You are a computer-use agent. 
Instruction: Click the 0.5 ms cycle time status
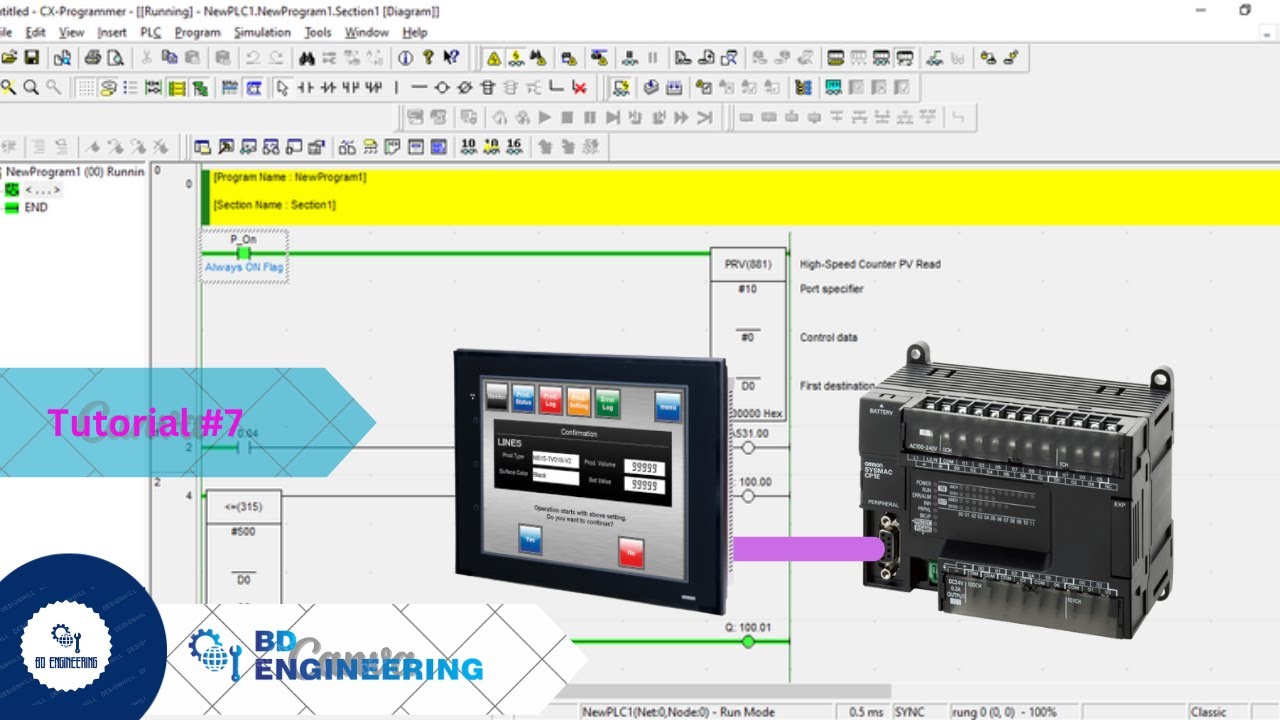point(866,712)
